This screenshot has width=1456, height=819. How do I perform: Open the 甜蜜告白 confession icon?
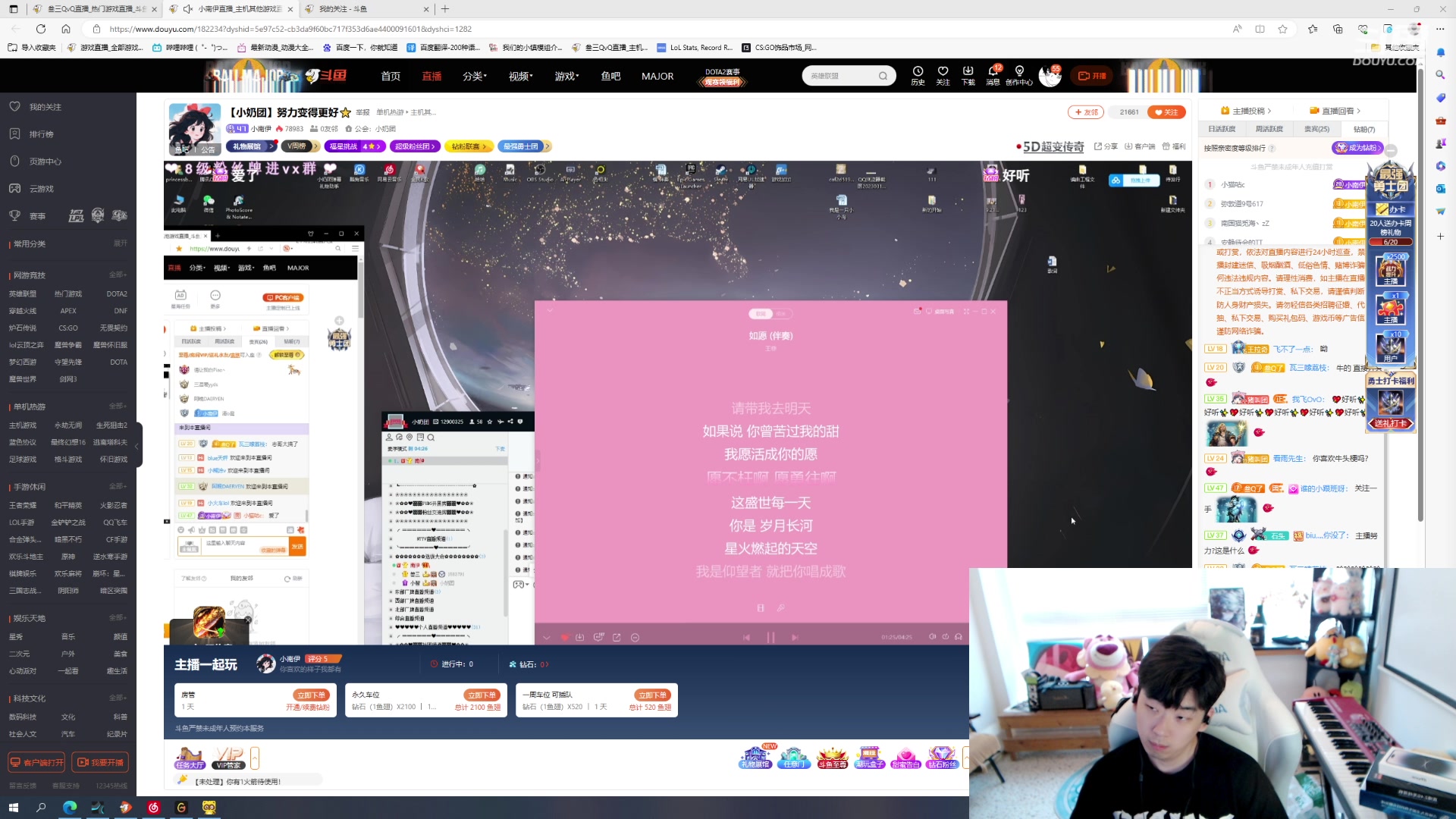pos(906,757)
